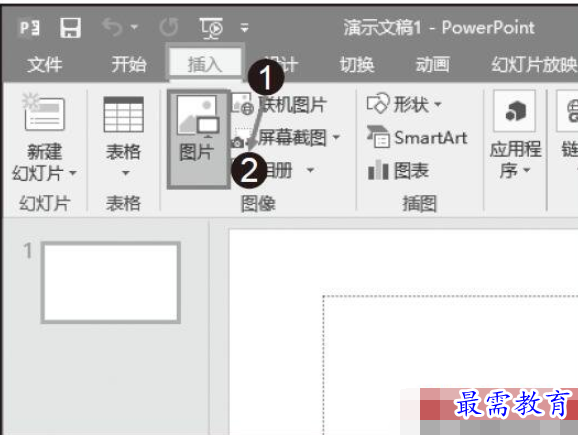The image size is (578, 435).
Task: Open the Undo history dropdown arrow
Action: coord(134,27)
